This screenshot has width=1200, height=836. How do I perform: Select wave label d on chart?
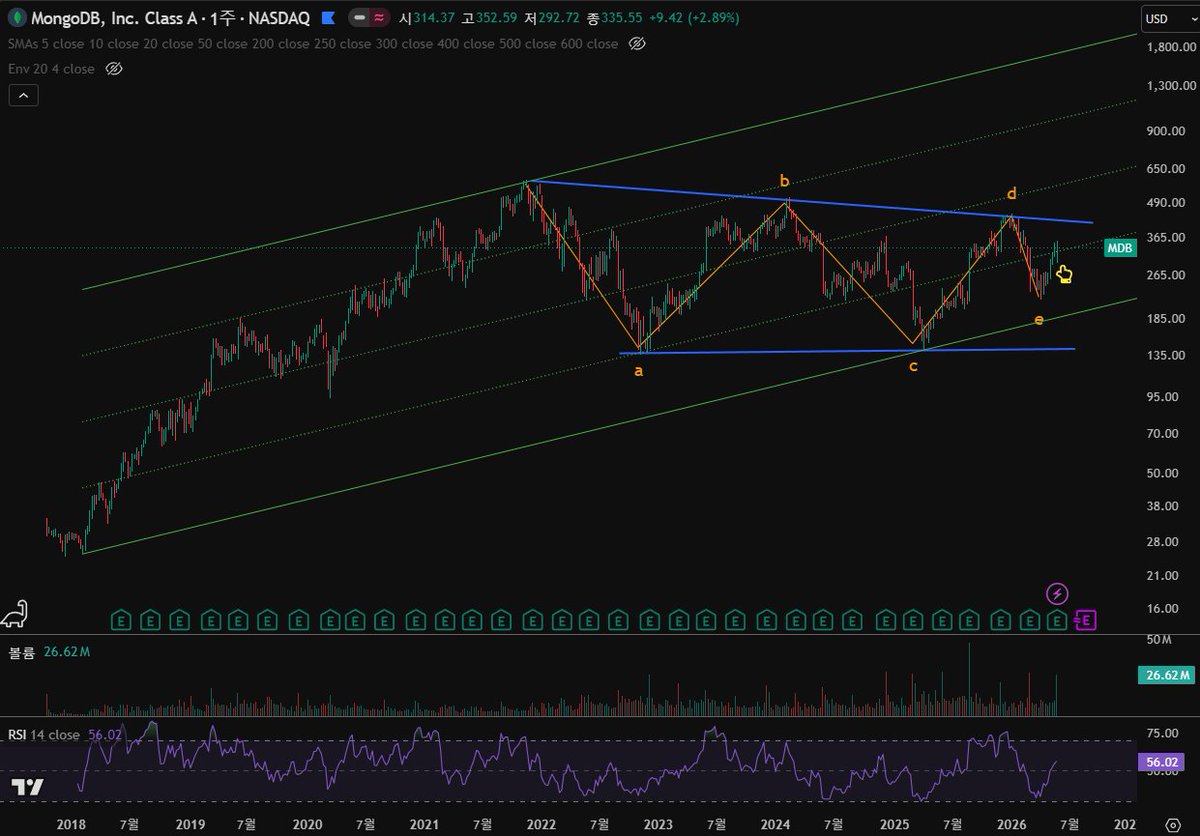click(1012, 192)
